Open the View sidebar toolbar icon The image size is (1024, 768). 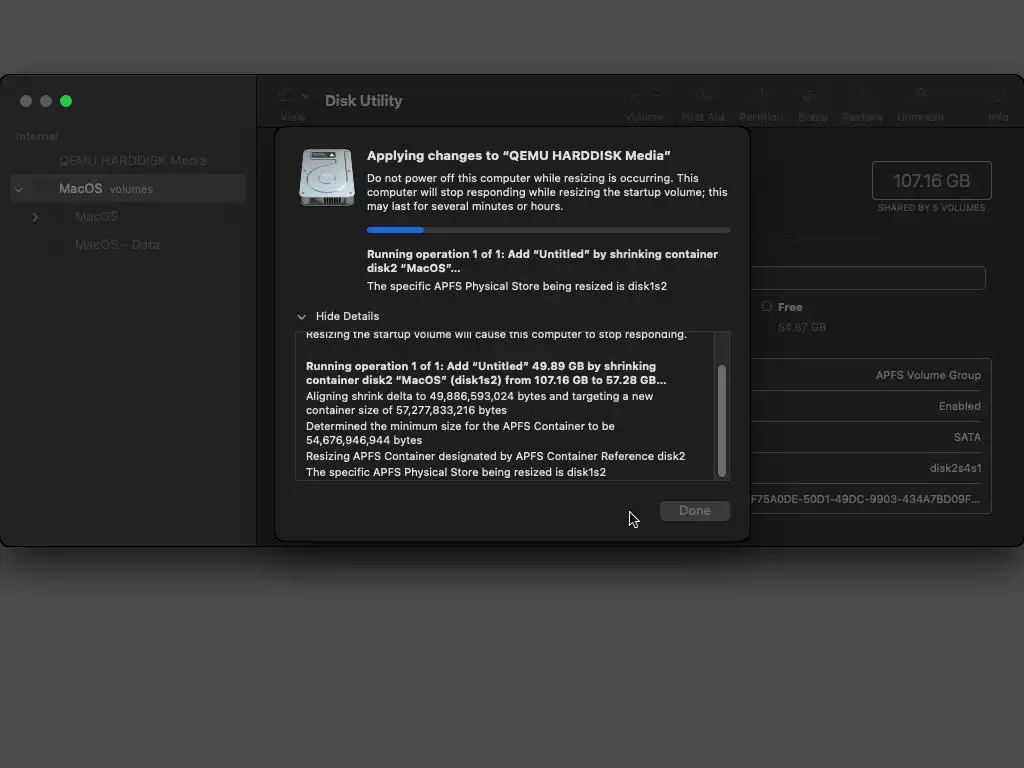pos(292,97)
